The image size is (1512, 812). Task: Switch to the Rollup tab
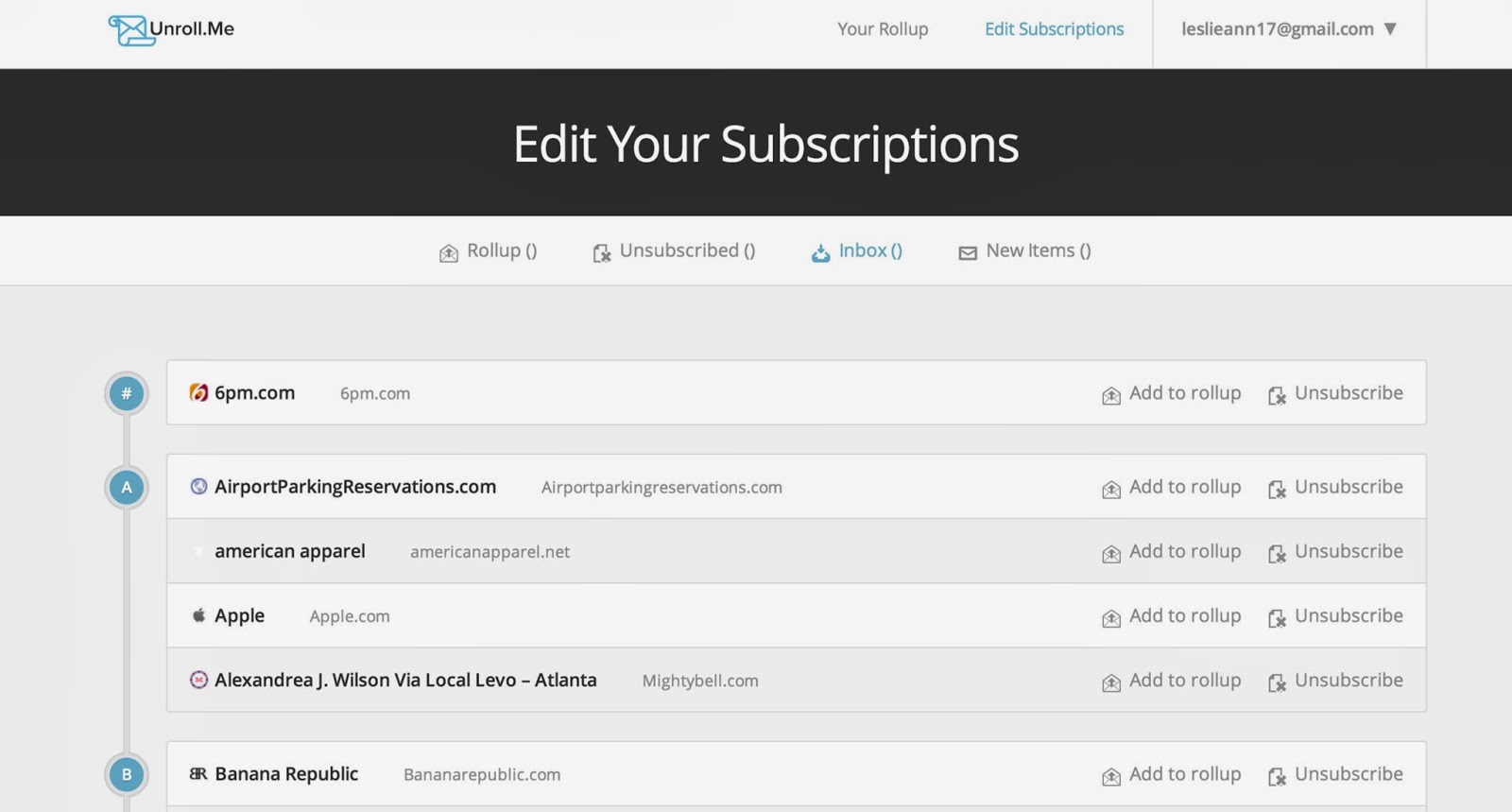pyautogui.click(x=488, y=251)
